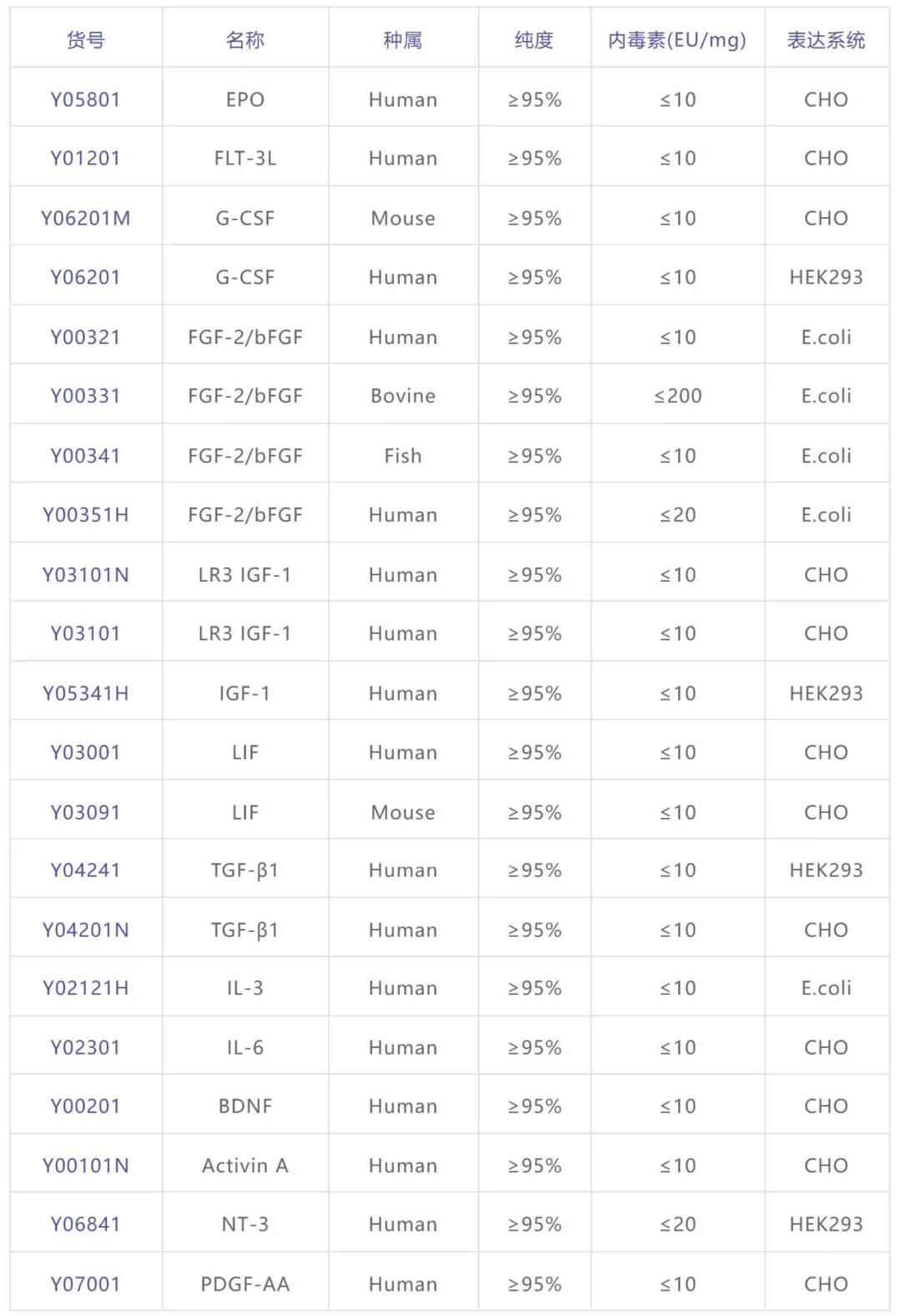Image resolution: width=901 pixels, height=1316 pixels.
Task: Select catalog number Y02121H
Action: 85,988
